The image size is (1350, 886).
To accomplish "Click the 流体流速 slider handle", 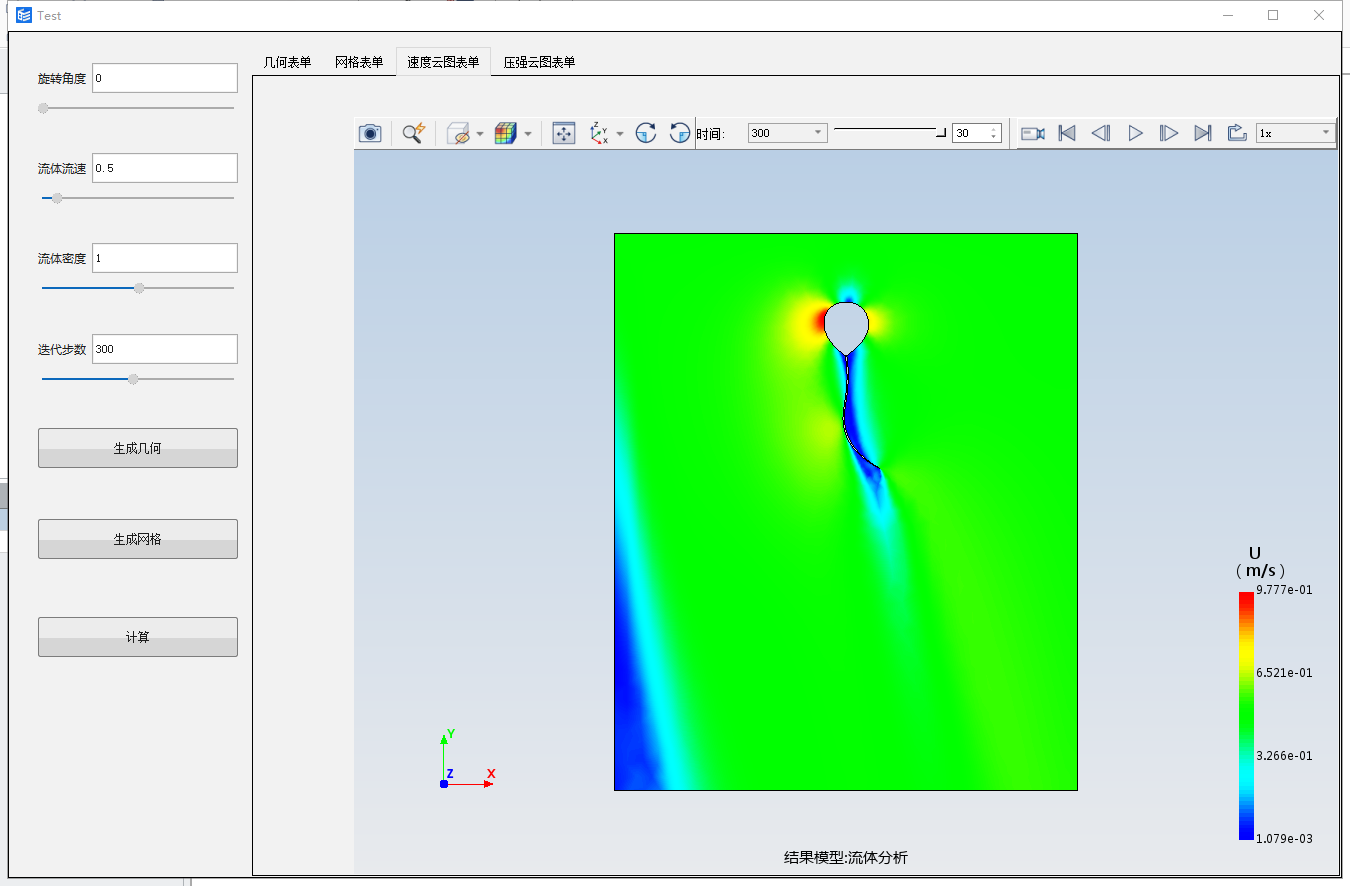I will pos(57,198).
